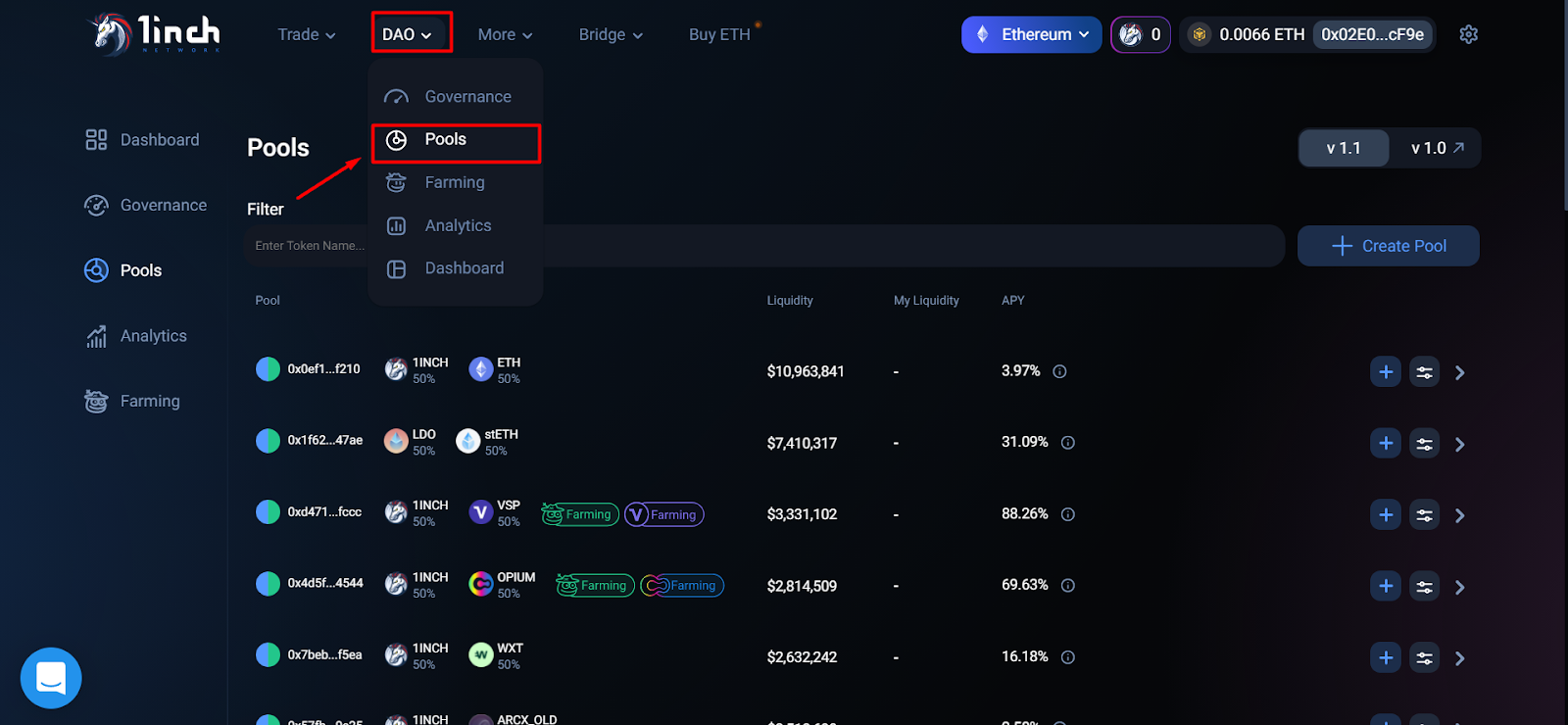Open the Bridge dropdown menu
This screenshot has height=725, width=1568.
coord(611,34)
